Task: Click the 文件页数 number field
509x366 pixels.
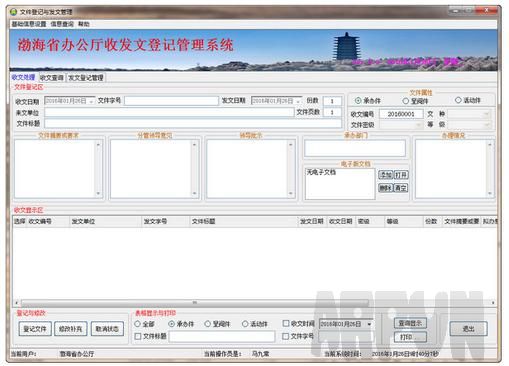Action: point(332,112)
